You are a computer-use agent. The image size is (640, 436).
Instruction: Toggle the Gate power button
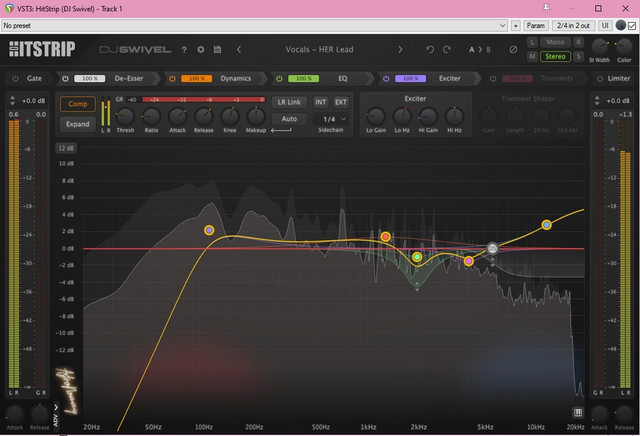[x=16, y=78]
